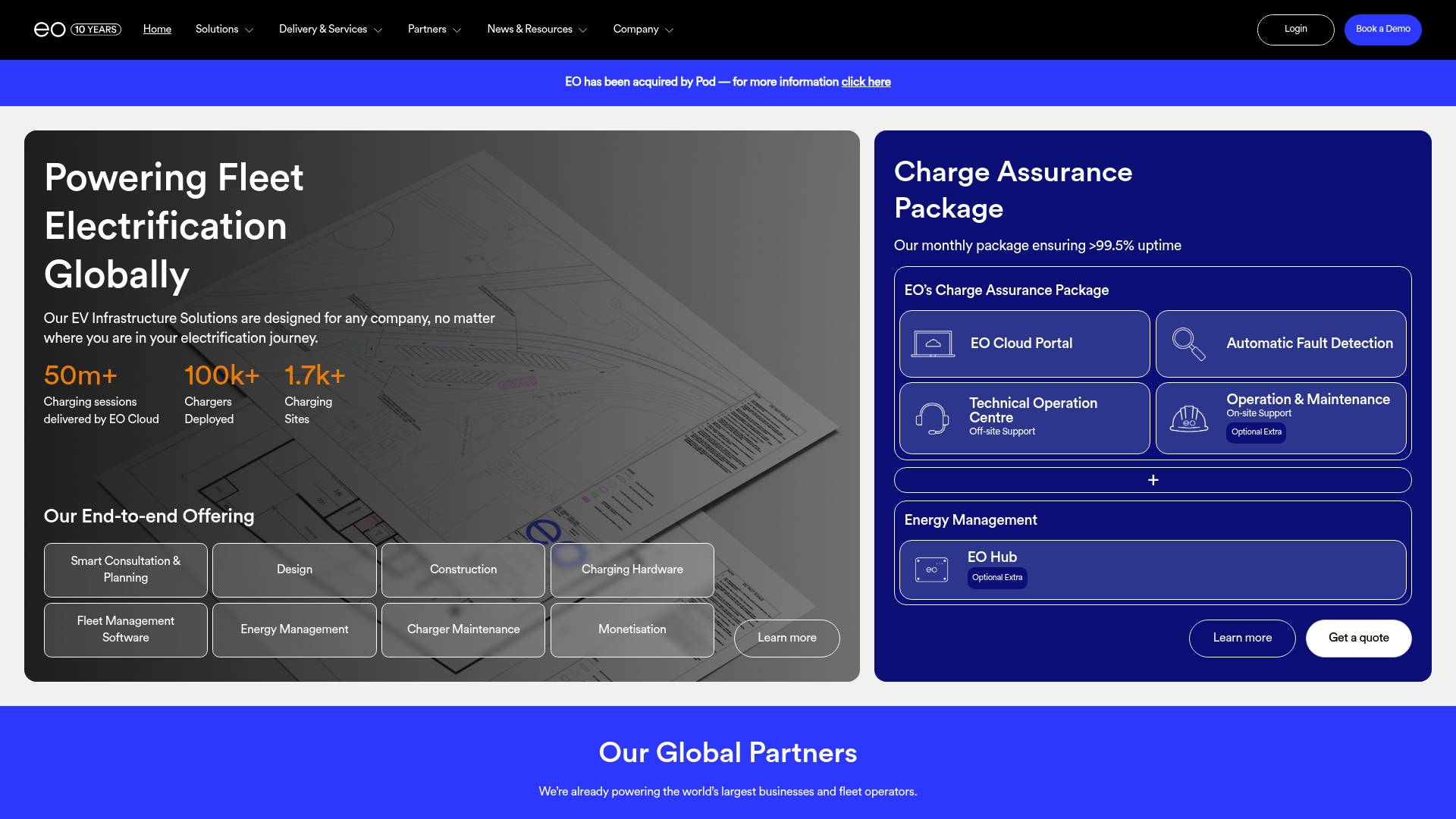The image size is (1456, 819).
Task: Click the '1.7k+' charging sites stat
Action: (315, 375)
